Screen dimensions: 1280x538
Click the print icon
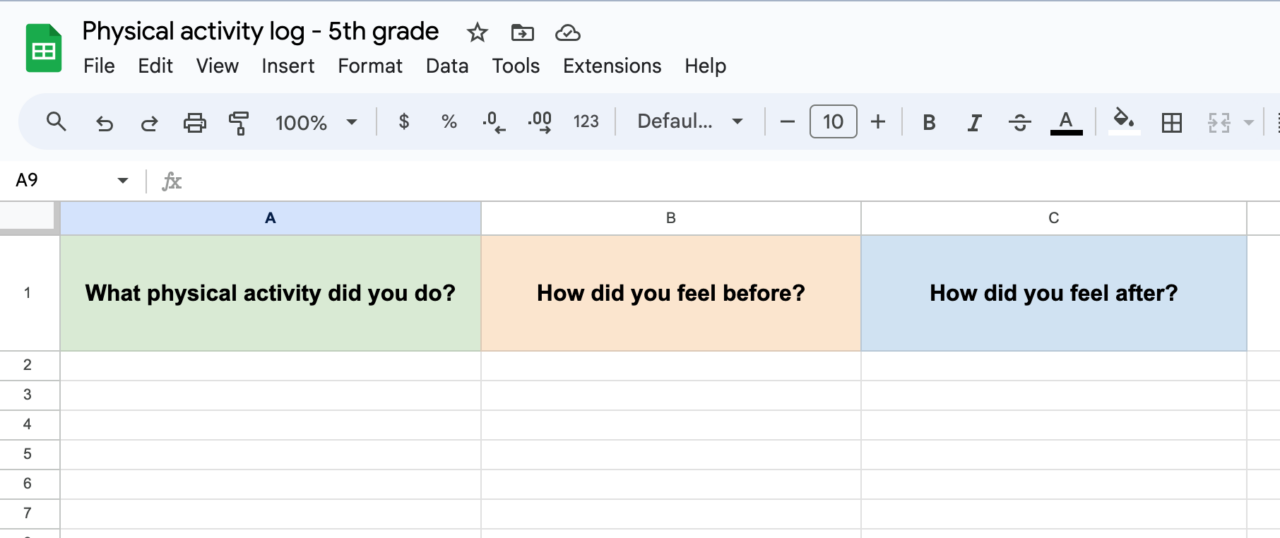pos(194,122)
